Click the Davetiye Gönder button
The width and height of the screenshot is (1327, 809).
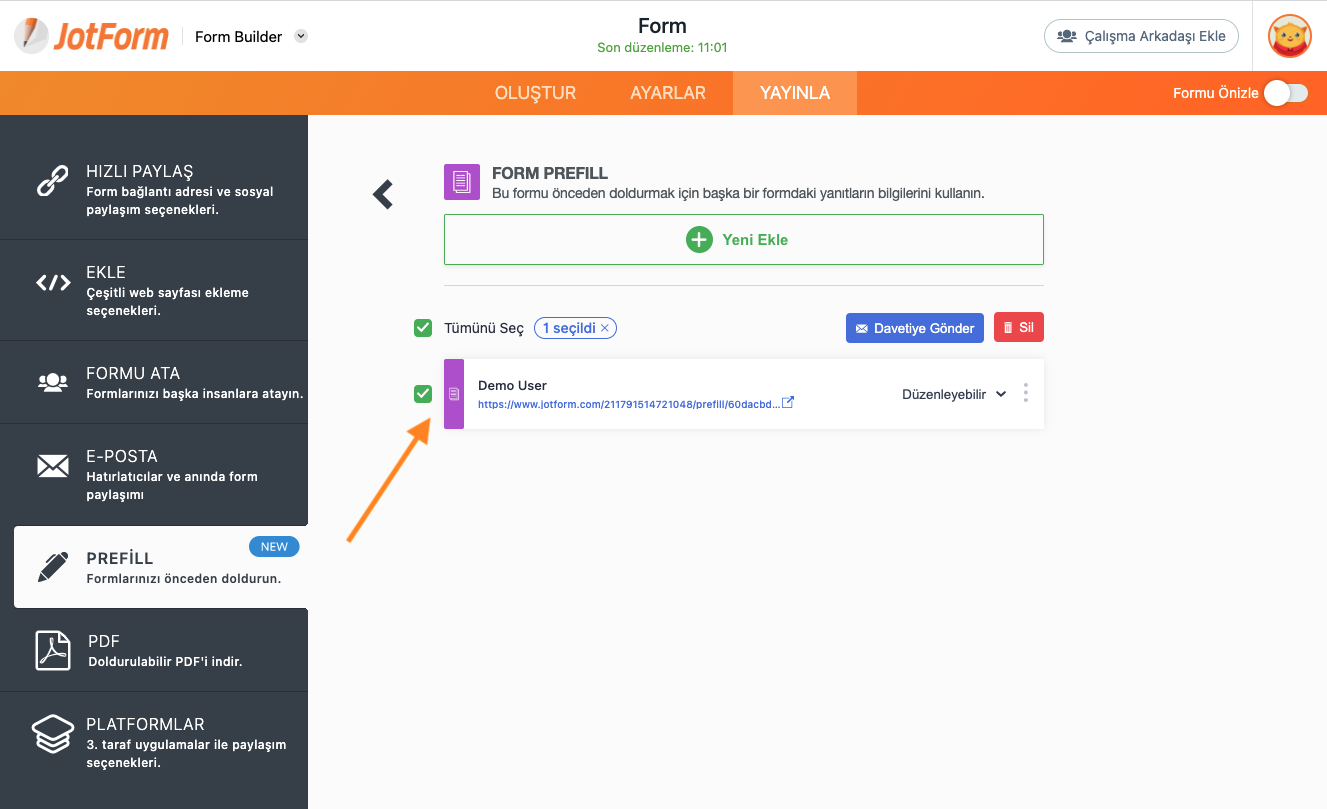click(914, 328)
